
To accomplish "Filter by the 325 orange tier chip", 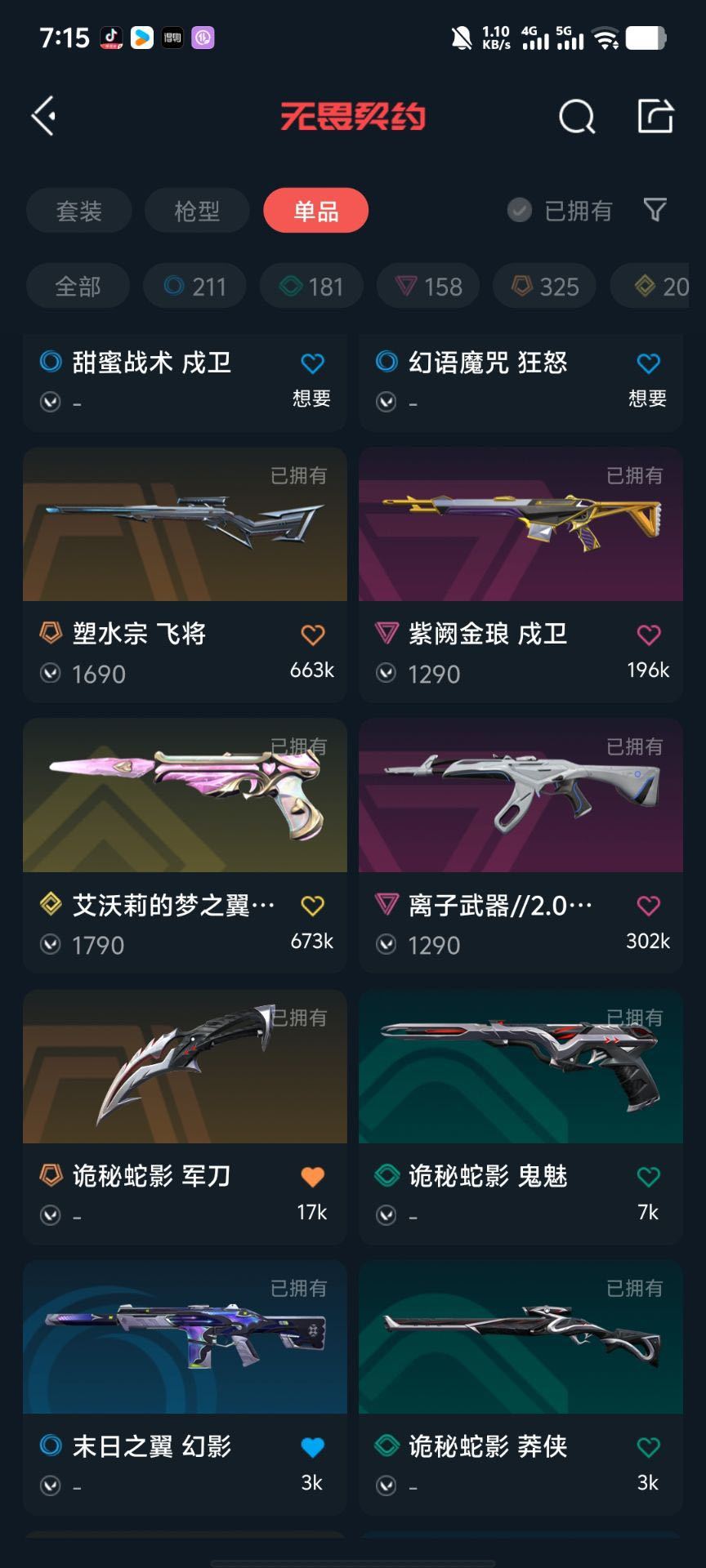I will (x=545, y=286).
